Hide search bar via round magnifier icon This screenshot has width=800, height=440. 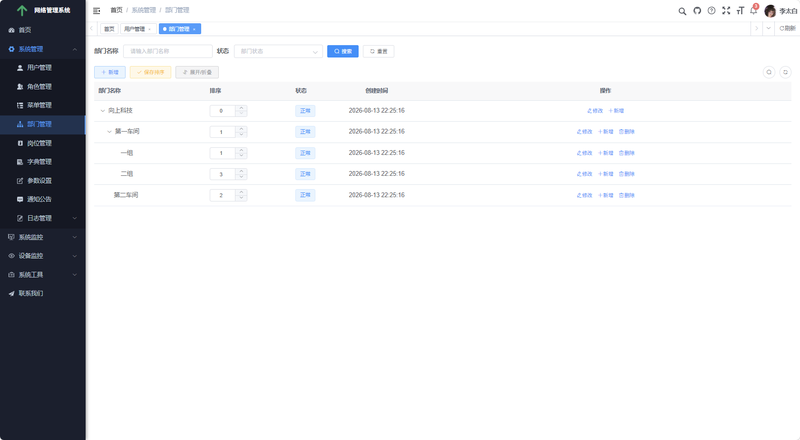(x=769, y=72)
